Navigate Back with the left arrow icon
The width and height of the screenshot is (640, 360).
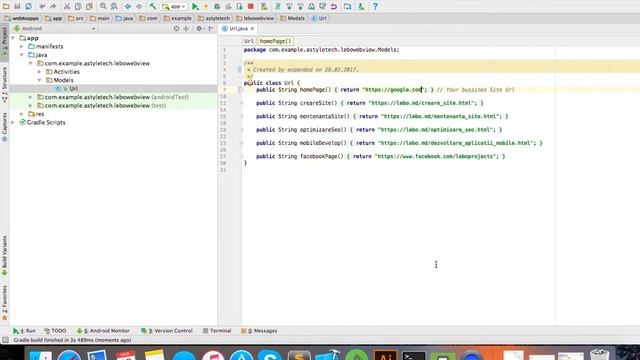(x=128, y=6)
